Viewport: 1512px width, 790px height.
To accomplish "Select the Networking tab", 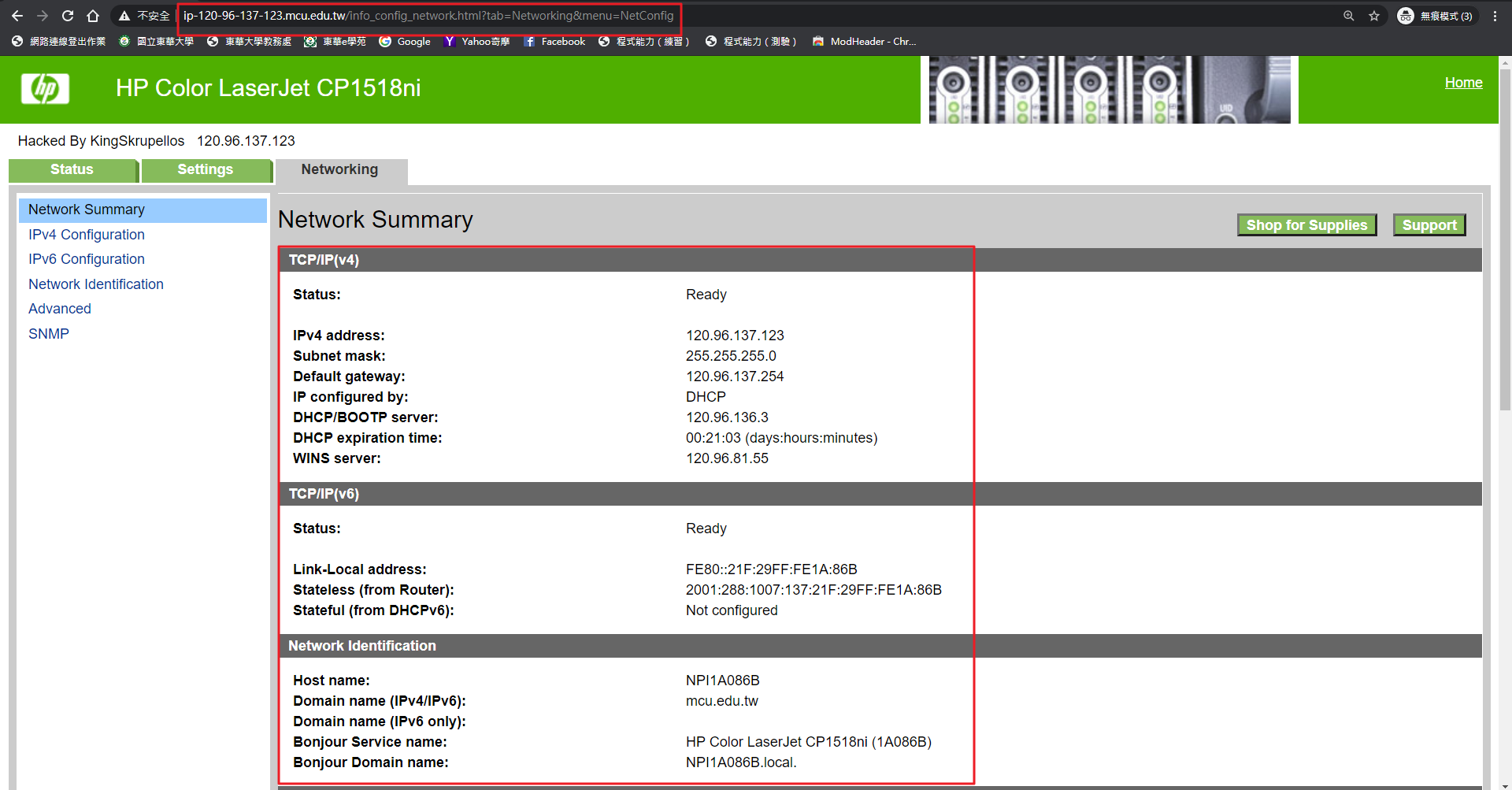I will [340, 170].
